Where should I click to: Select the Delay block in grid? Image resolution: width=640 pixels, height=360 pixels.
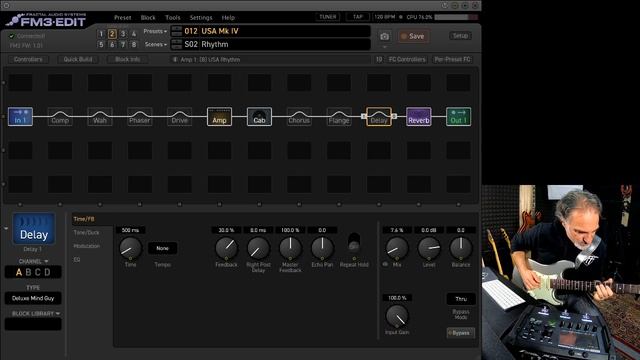coord(379,117)
